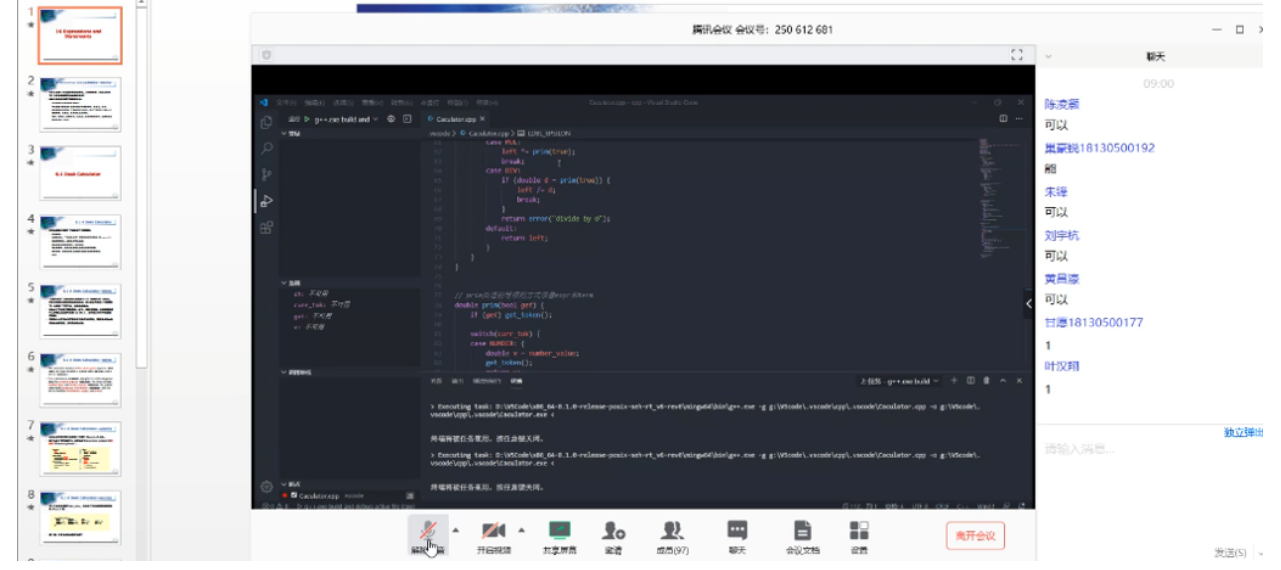The height and width of the screenshot is (570, 1281).
Task: Turn on the video camera
Action: pos(493,532)
